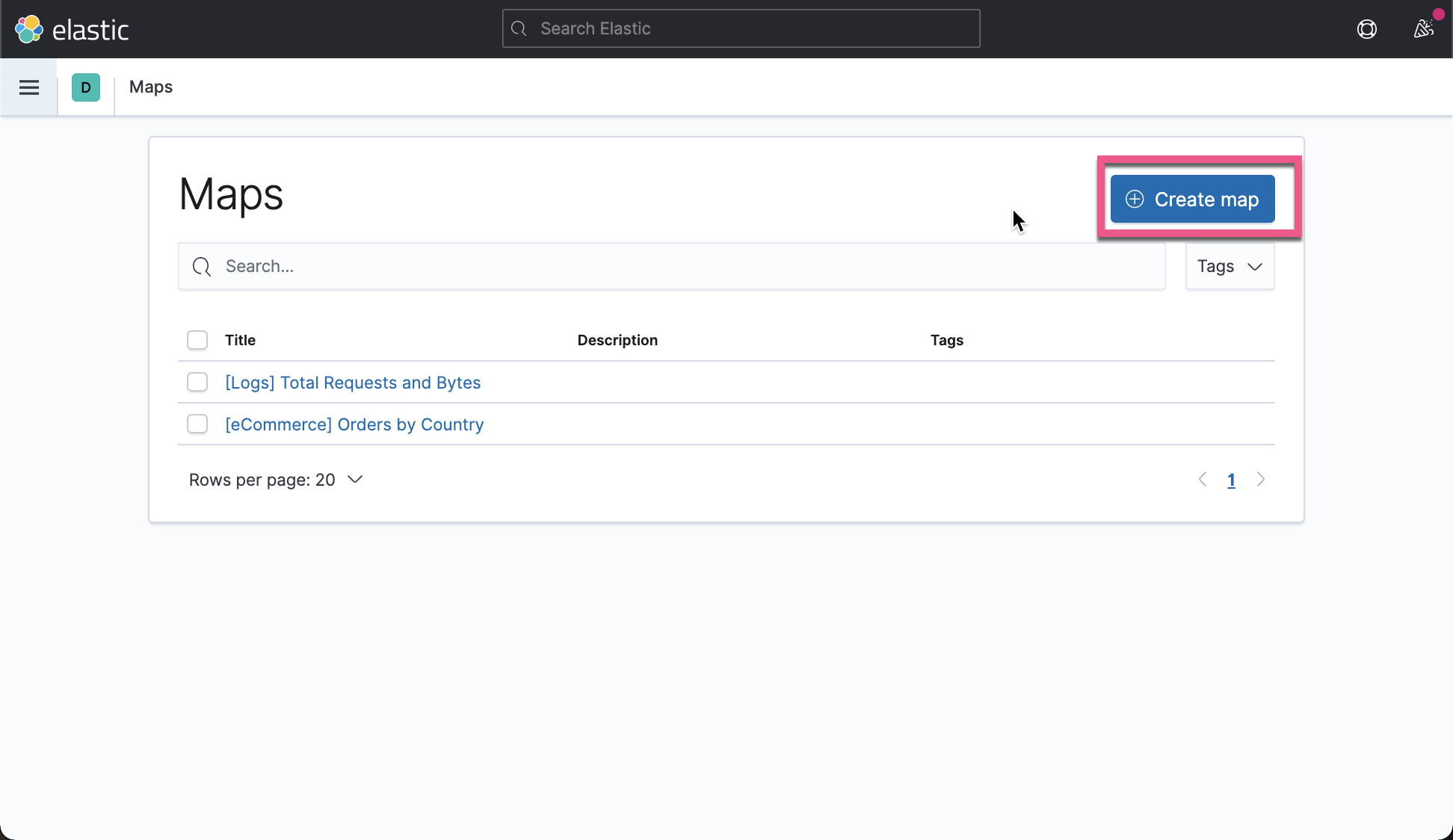This screenshot has height=840, width=1453.
Task: Click the search icon in the Maps search field
Action: point(202,266)
